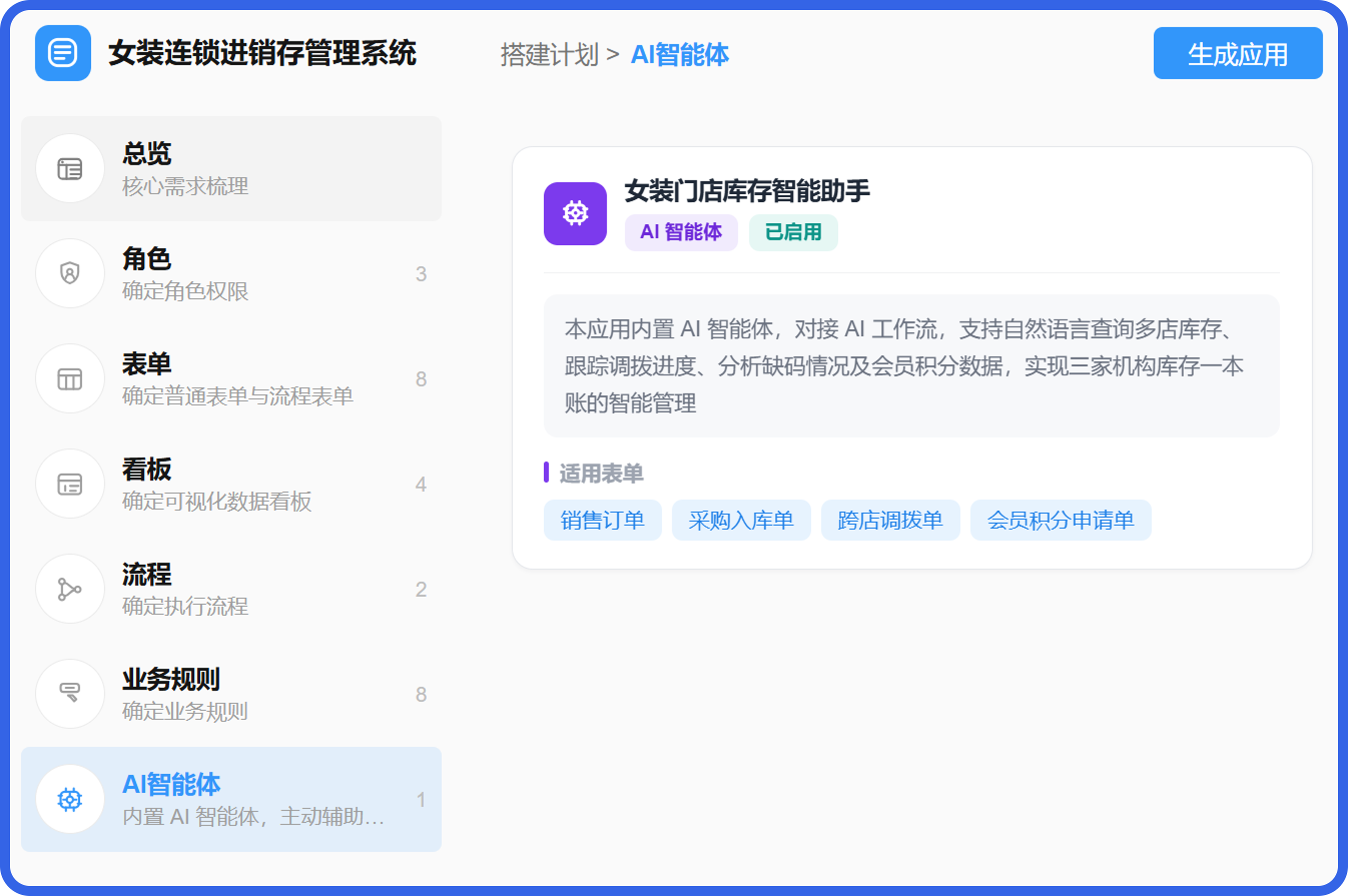Click the purple AI 智能体 badge
The width and height of the screenshot is (1348, 896).
point(681,233)
